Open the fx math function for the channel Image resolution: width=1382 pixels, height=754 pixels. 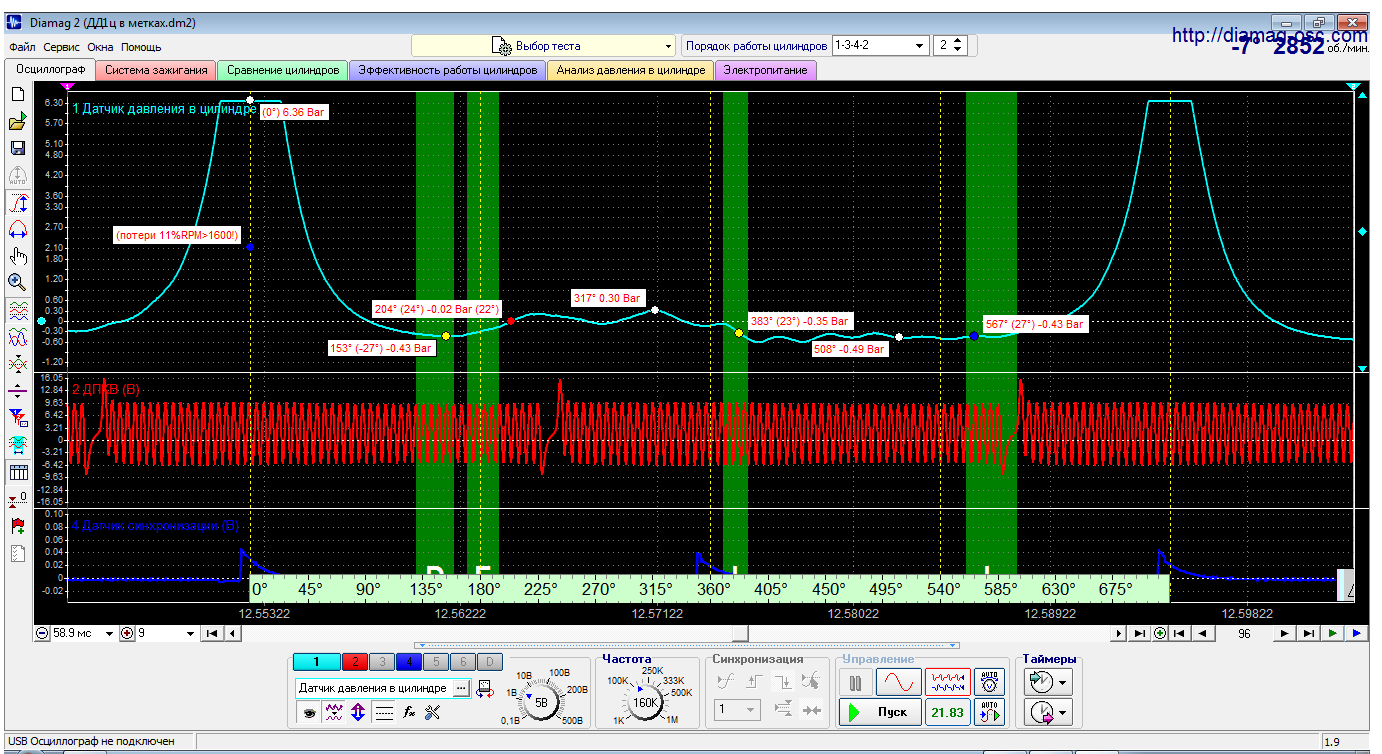[x=409, y=712]
